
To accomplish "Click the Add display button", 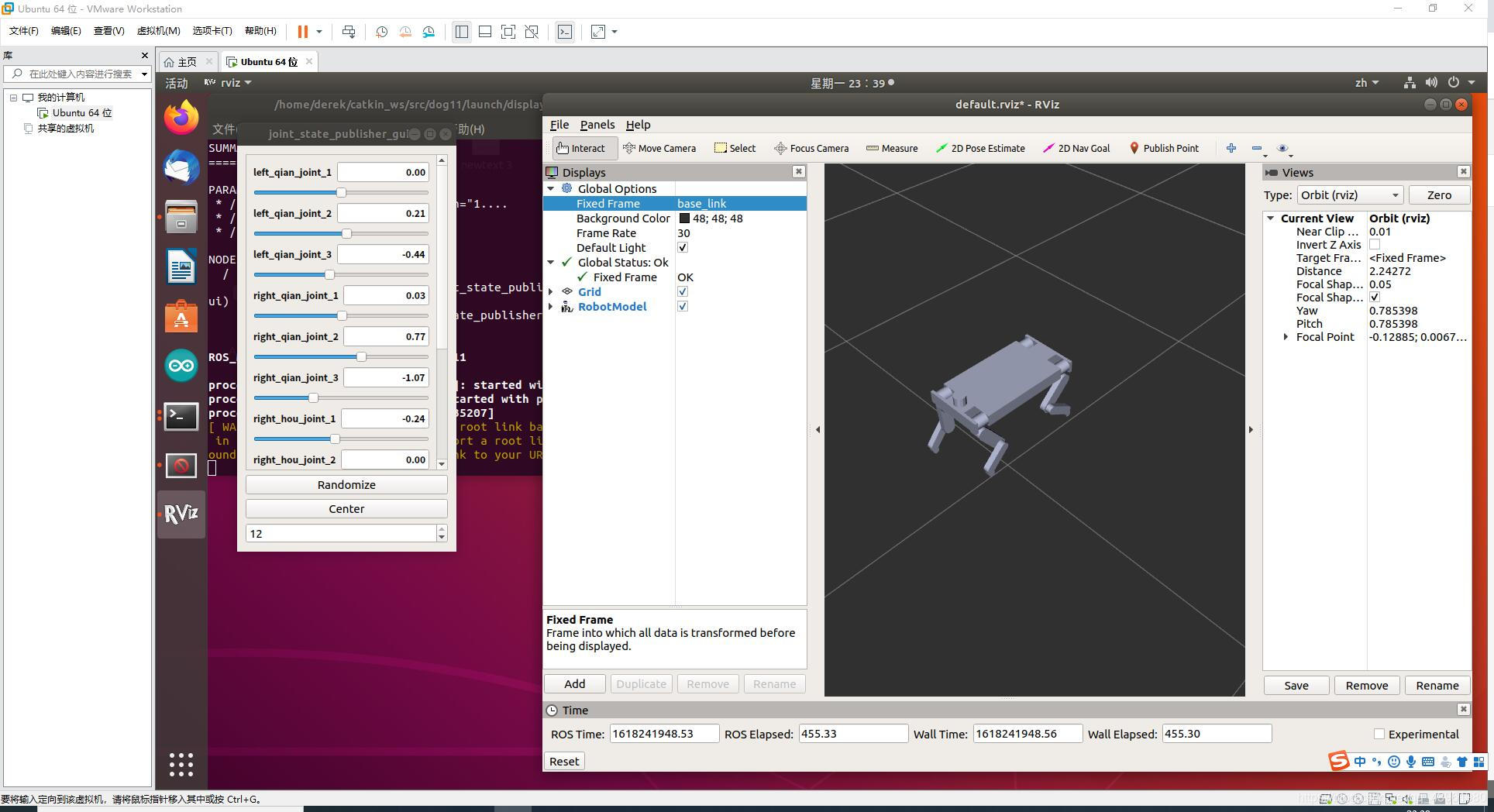I will point(575,684).
